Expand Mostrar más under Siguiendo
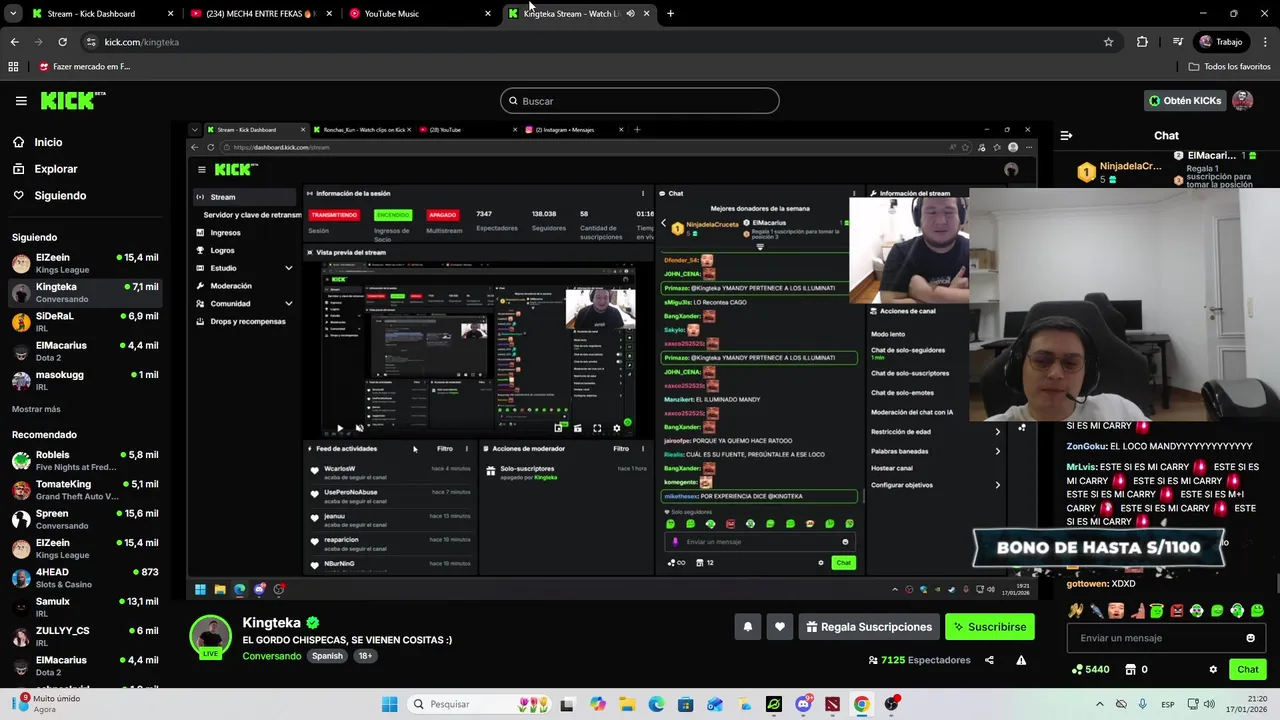Image resolution: width=1280 pixels, height=720 pixels. (x=36, y=409)
